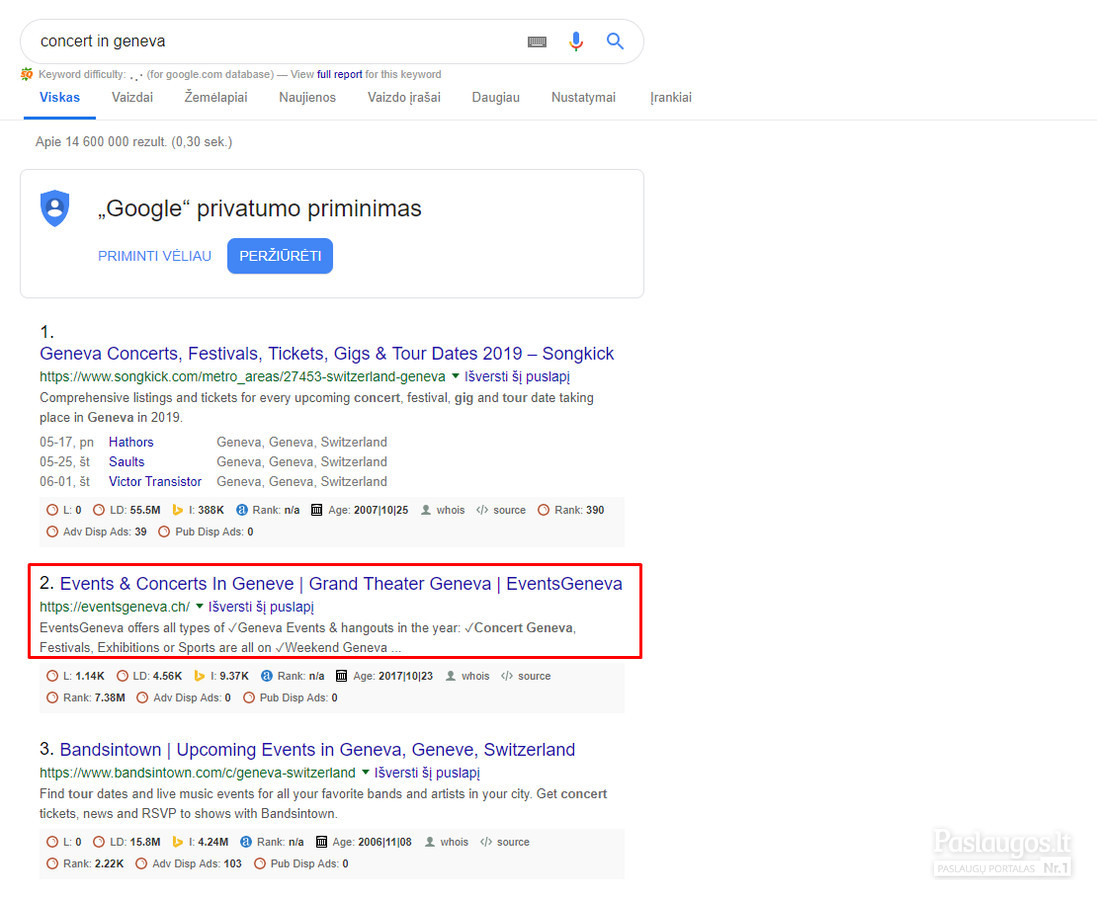
Task: Click Išversti šį puslapį for Bandsintown
Action: [x=427, y=773]
